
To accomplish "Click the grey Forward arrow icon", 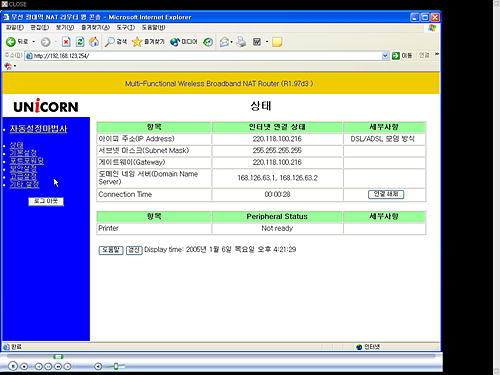I will click(x=46, y=42).
